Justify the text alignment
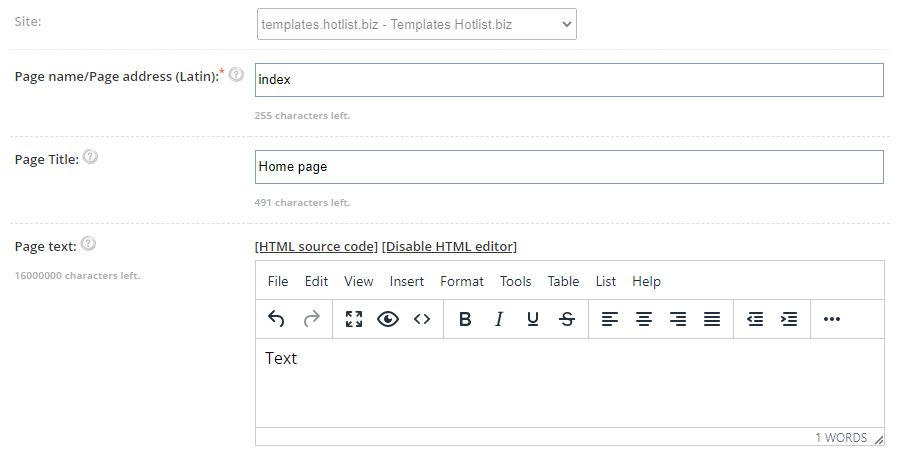899x461 pixels. click(x=712, y=319)
